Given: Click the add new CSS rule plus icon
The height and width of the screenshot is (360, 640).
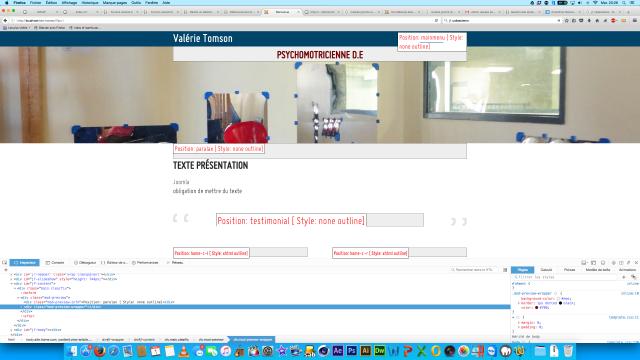Looking at the screenshot, I should tap(624, 277).
